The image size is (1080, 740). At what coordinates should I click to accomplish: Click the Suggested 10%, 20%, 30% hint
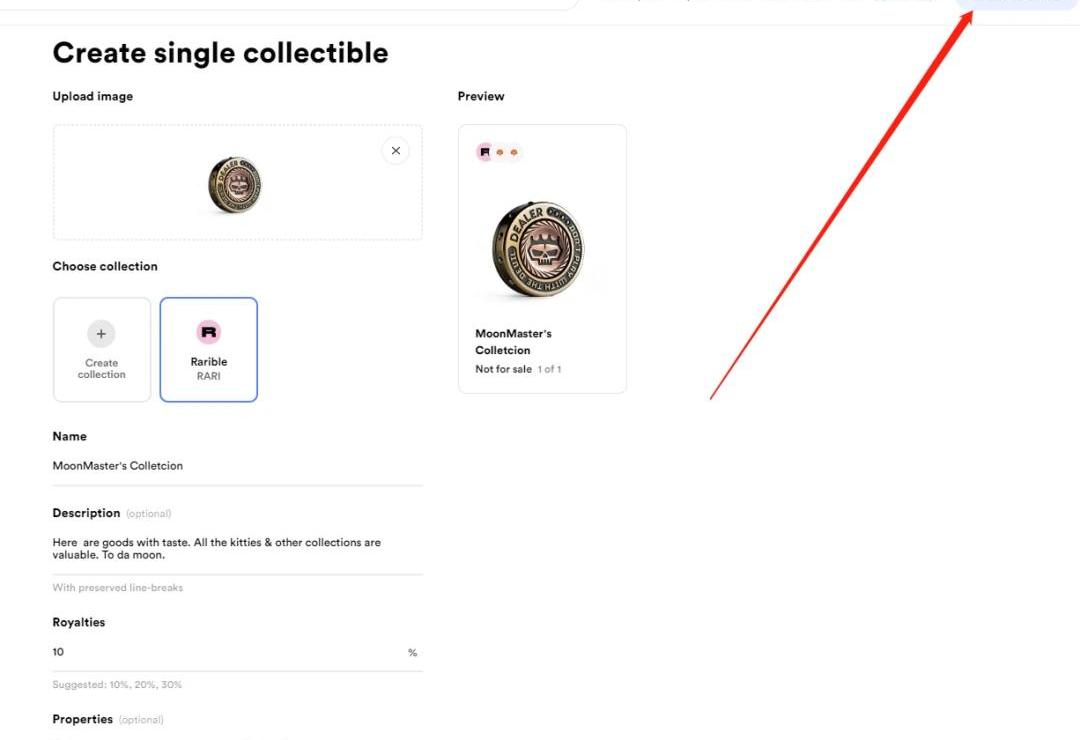117,685
